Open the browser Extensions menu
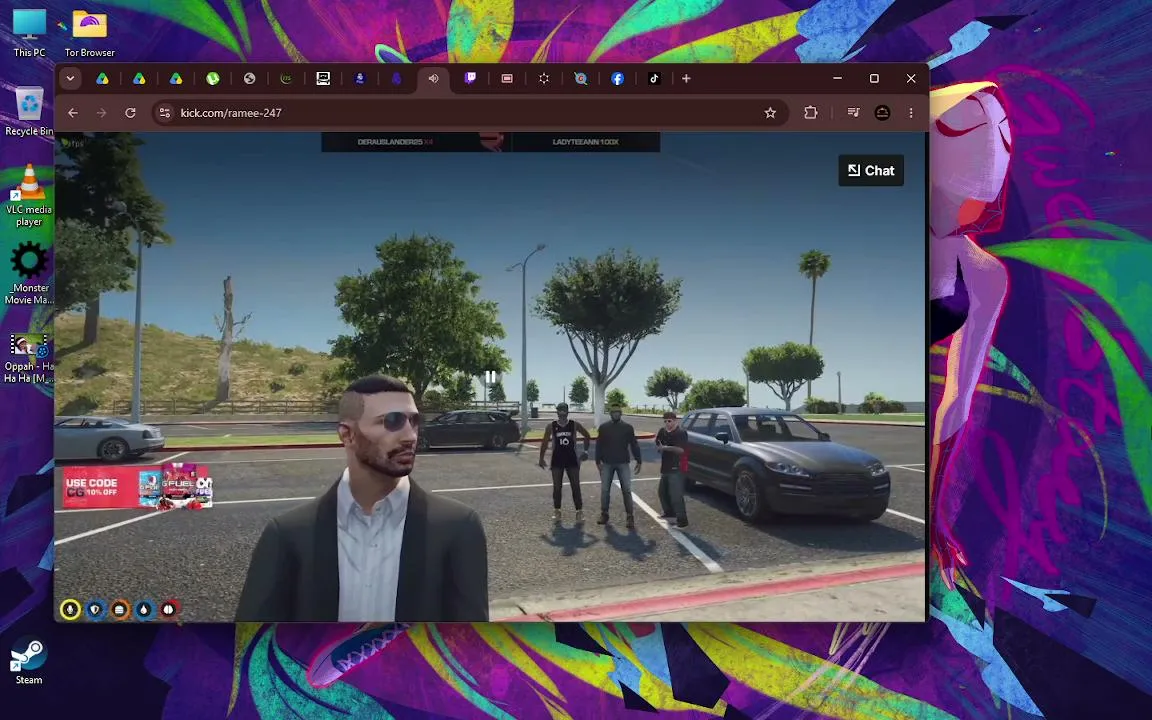This screenshot has width=1152, height=720. pyautogui.click(x=810, y=112)
